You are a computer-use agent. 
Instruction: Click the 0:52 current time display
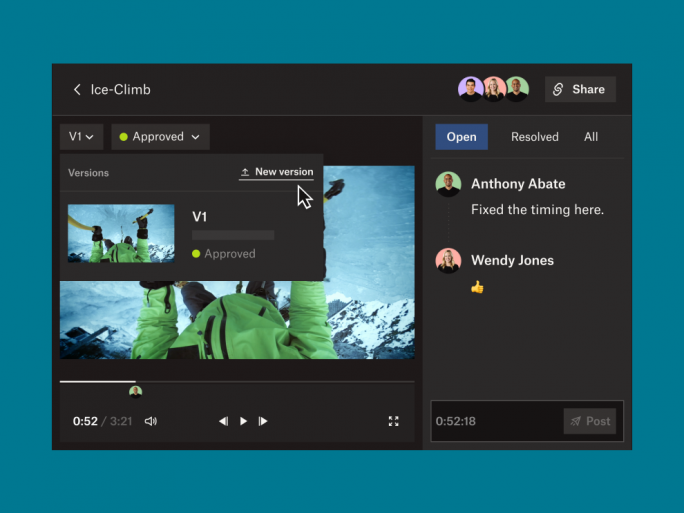85,421
